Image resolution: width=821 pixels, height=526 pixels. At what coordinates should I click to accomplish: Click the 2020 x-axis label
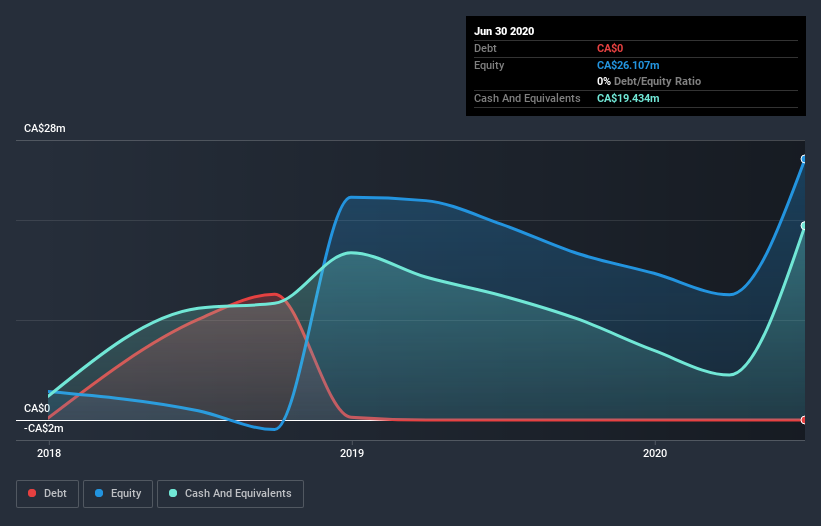(655, 453)
